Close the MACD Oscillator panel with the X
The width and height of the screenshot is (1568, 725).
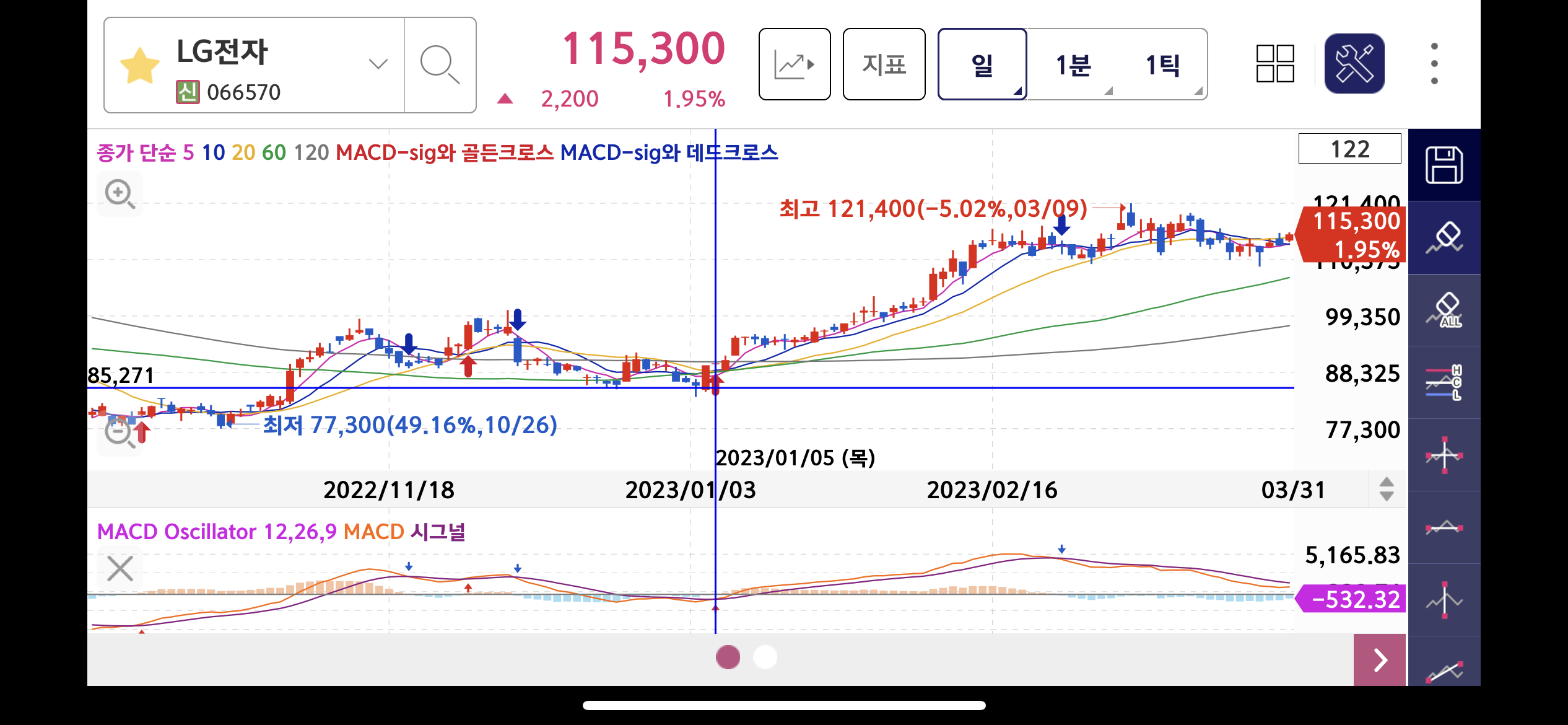point(120,568)
